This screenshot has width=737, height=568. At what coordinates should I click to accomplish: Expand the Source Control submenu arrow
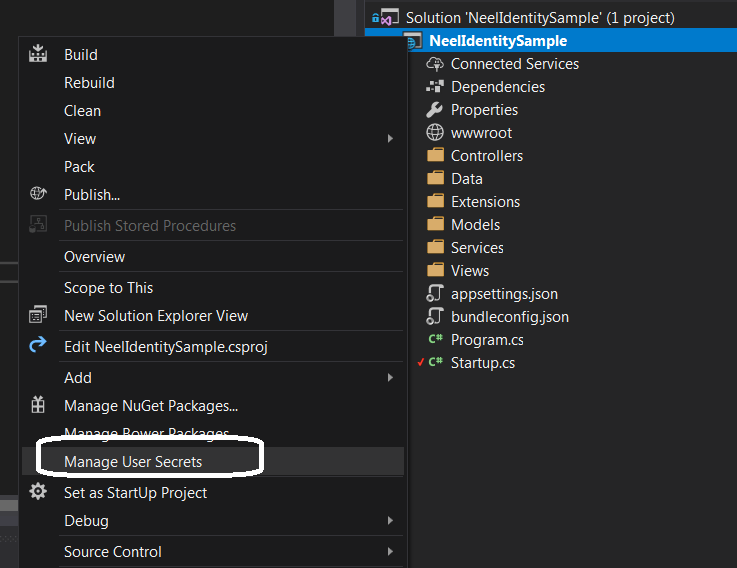(390, 551)
